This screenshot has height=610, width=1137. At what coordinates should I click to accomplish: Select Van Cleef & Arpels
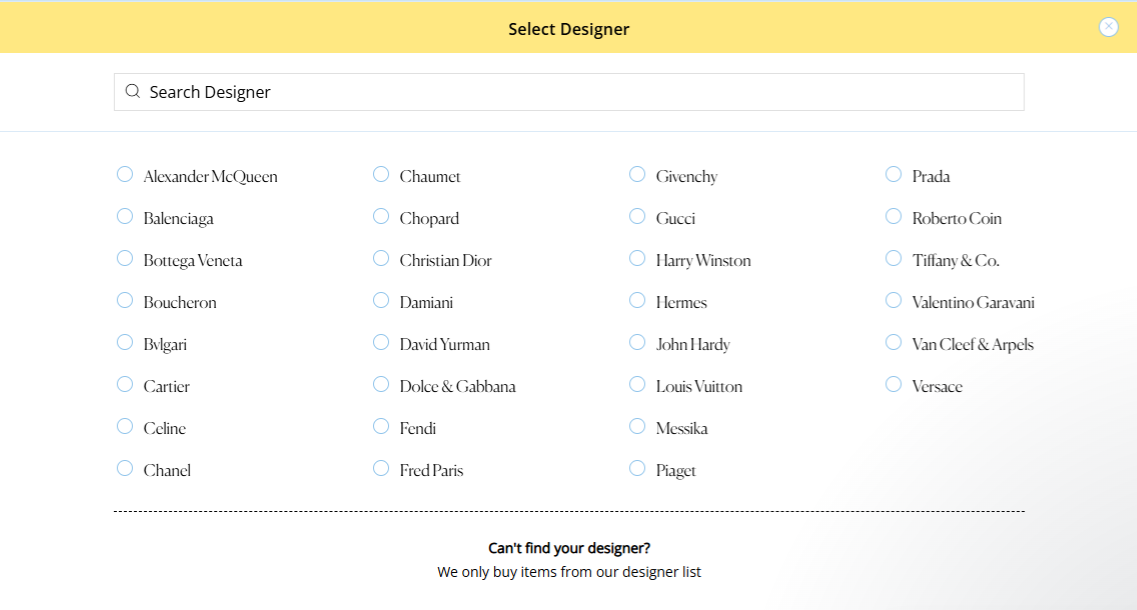point(893,341)
